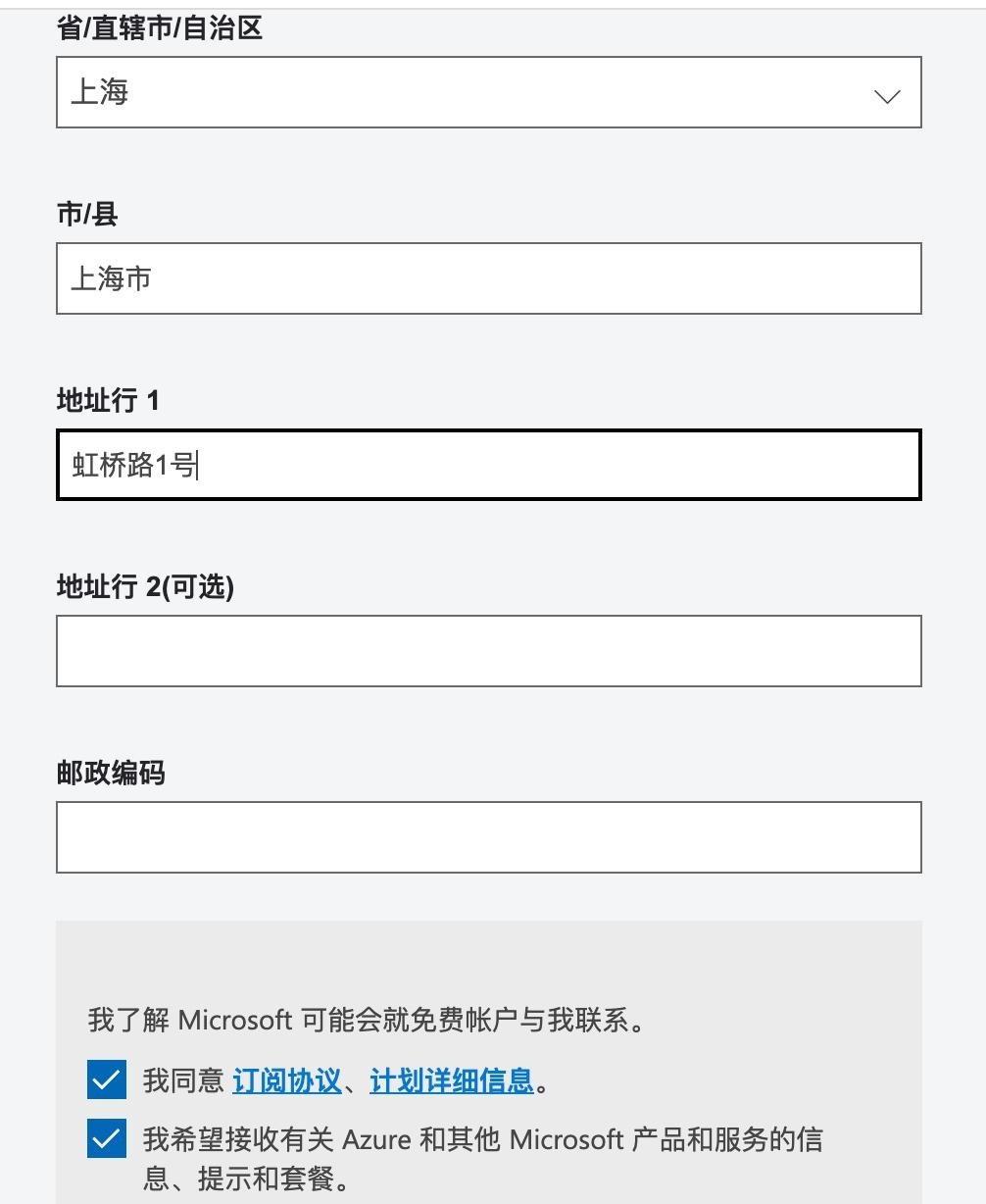Click the 邮政编码 label
The image size is (986, 1204).
(111, 773)
